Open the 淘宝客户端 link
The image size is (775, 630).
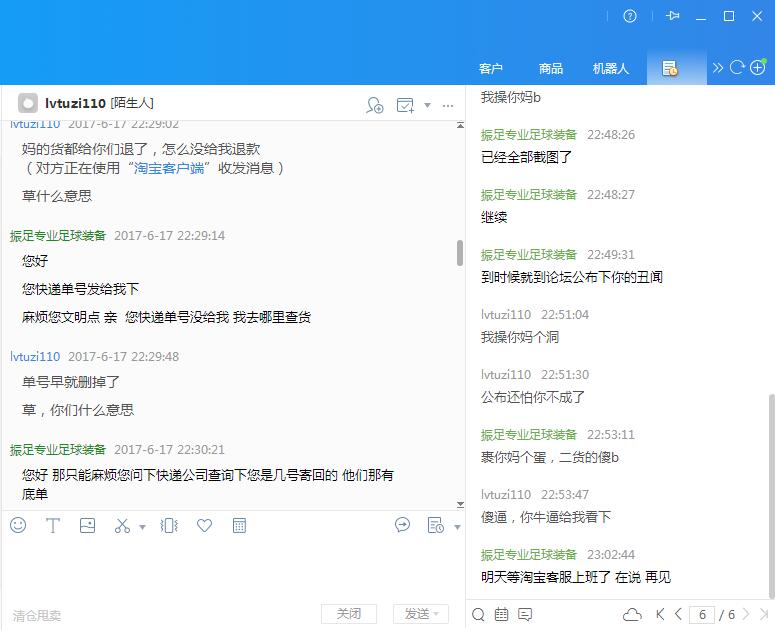[169, 168]
